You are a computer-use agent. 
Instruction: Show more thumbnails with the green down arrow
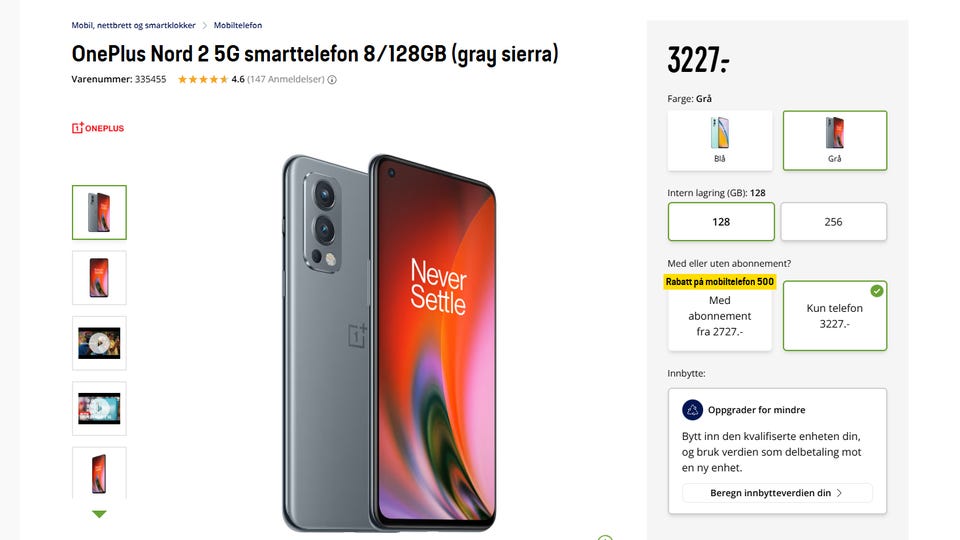point(99,514)
